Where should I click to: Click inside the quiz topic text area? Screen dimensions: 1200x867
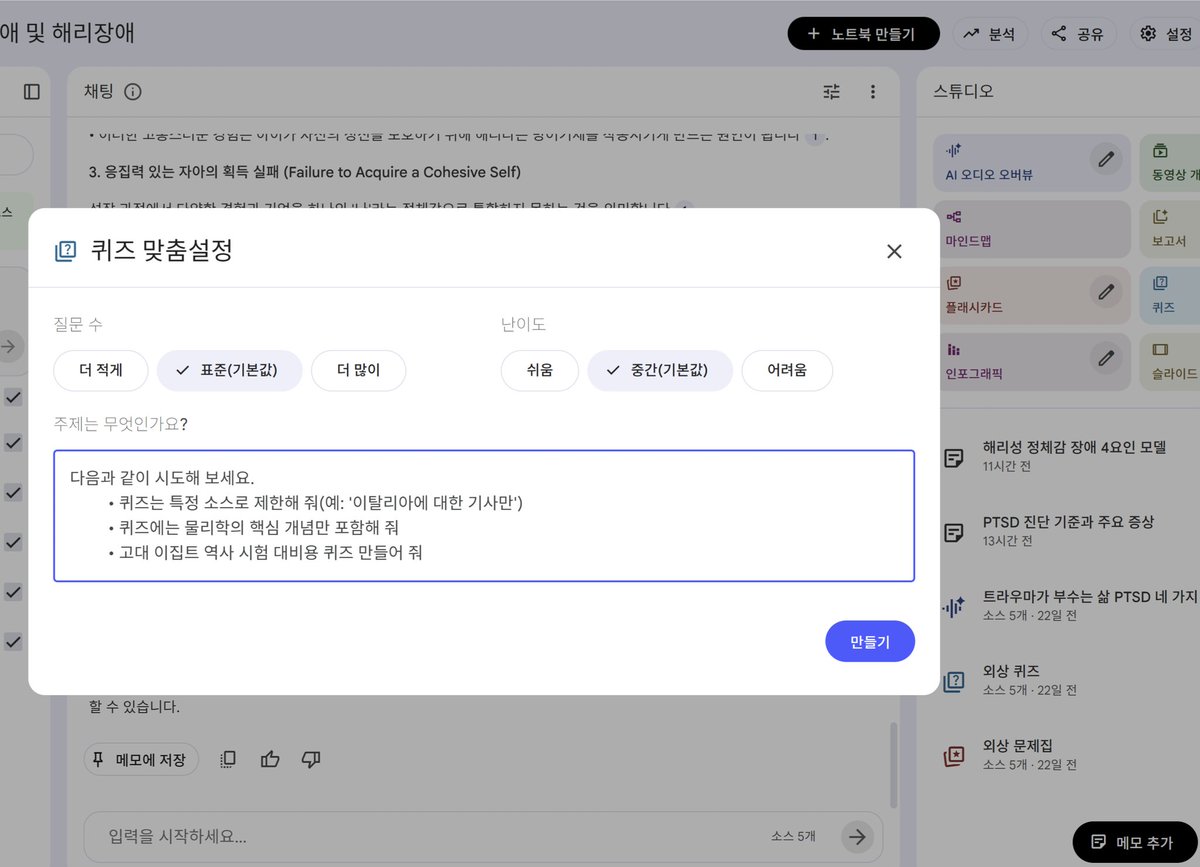(484, 515)
